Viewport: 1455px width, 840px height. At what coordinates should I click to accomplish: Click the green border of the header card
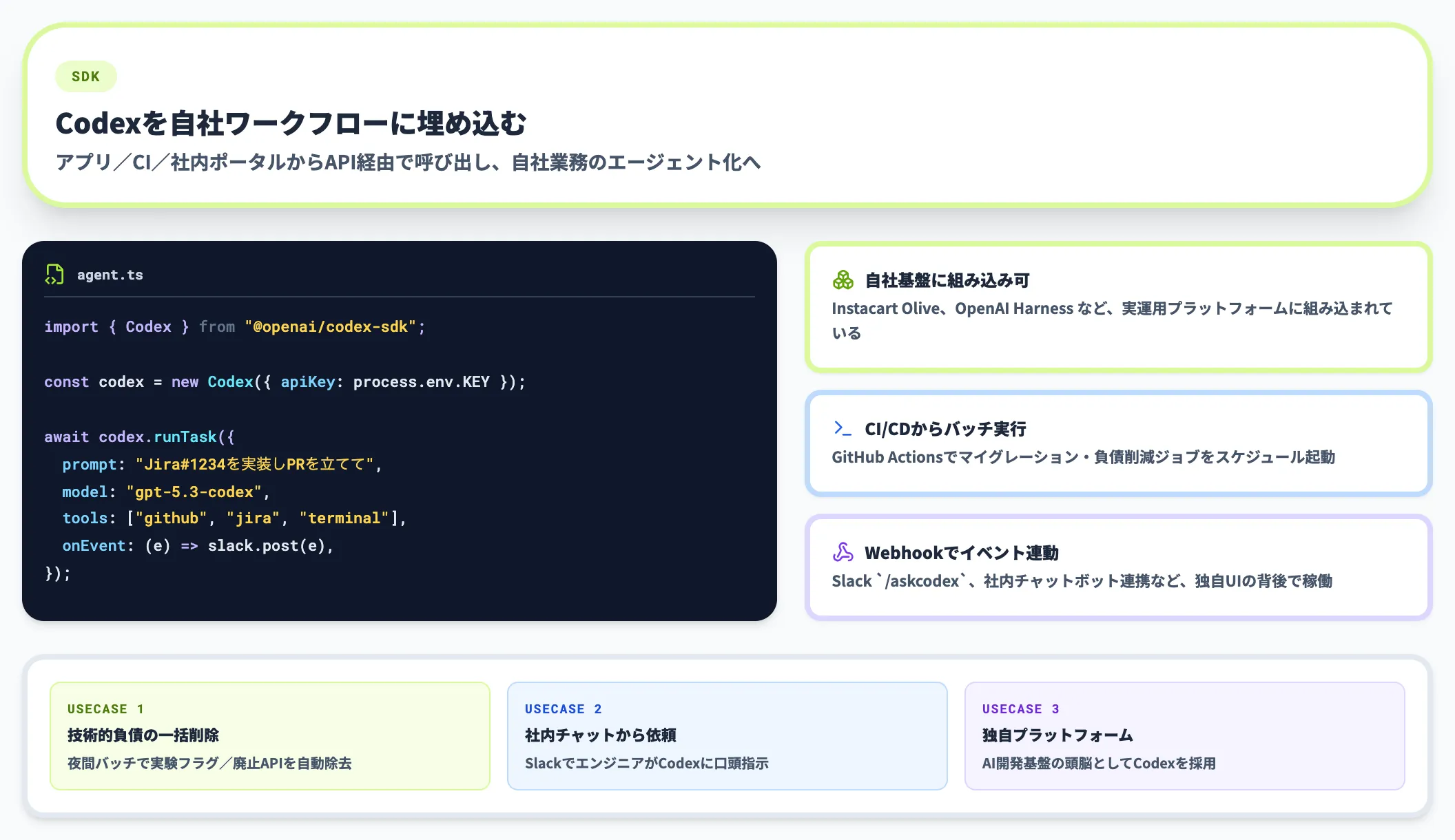point(727,25)
